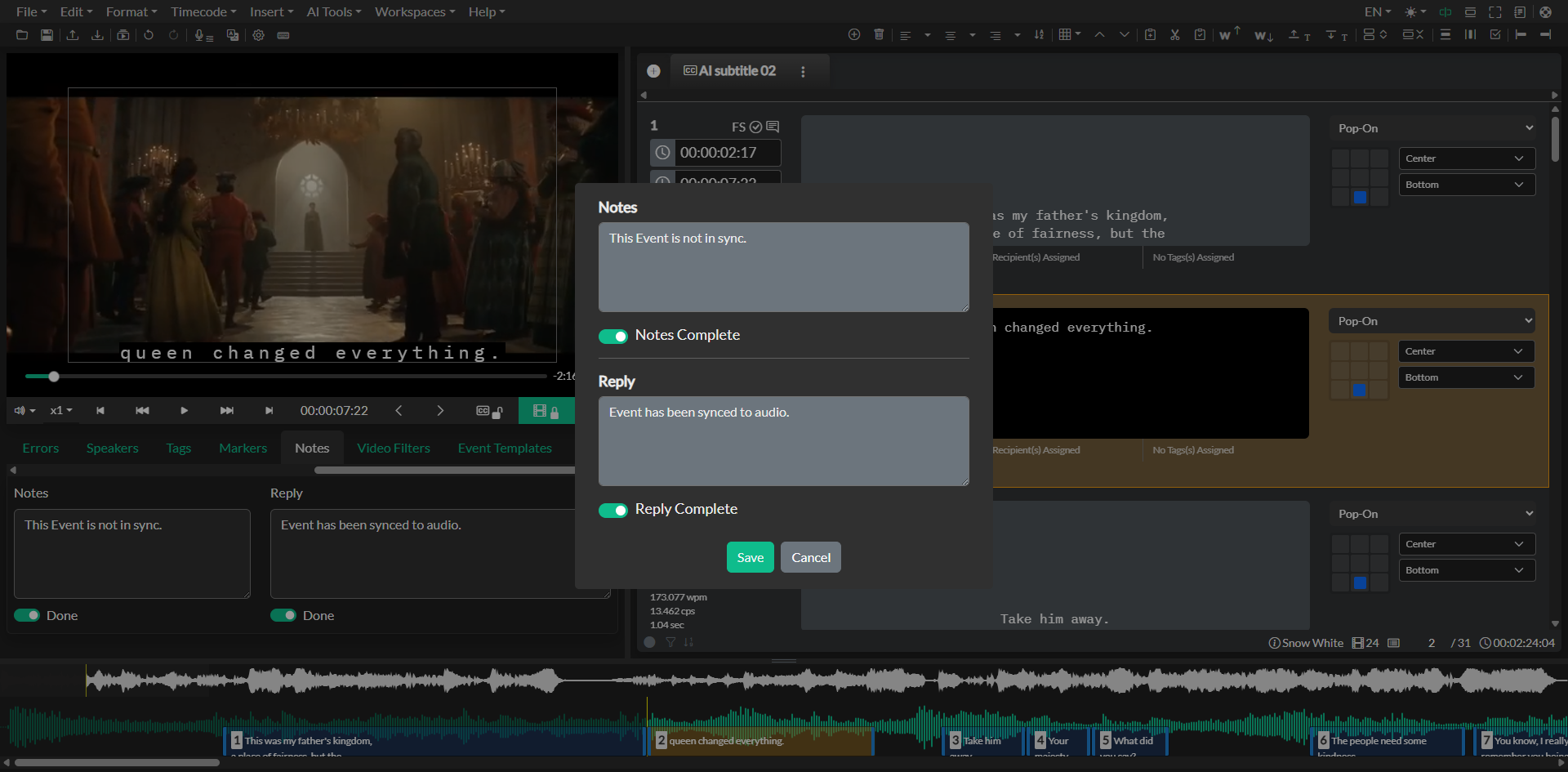Click video progress slider handle
The image size is (1568, 772).
54,377
